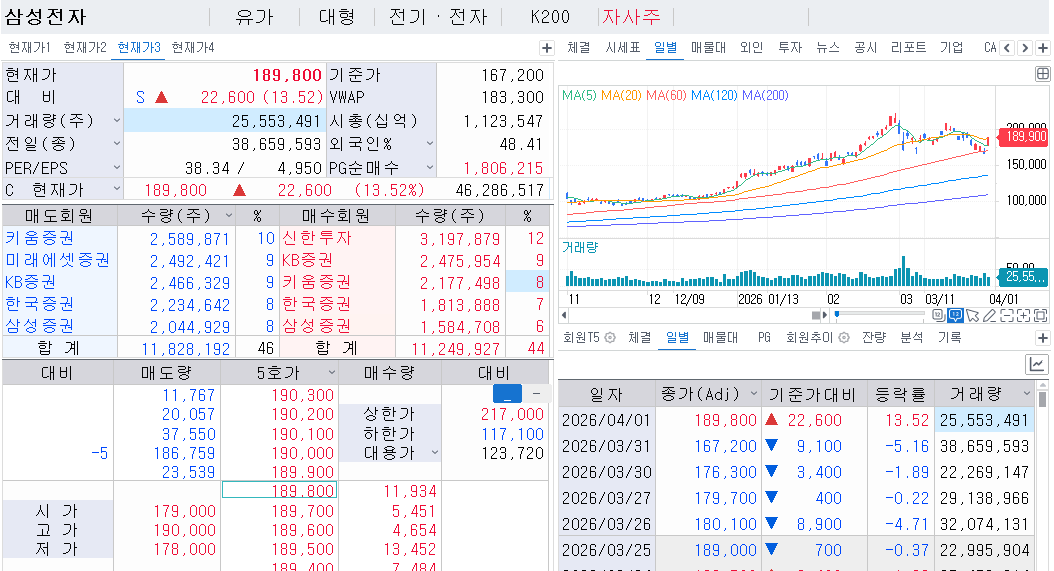Viewport: 1054px width, 571px height.
Task: Add a new tab in the lower-right panel
Action: tap(1043, 338)
